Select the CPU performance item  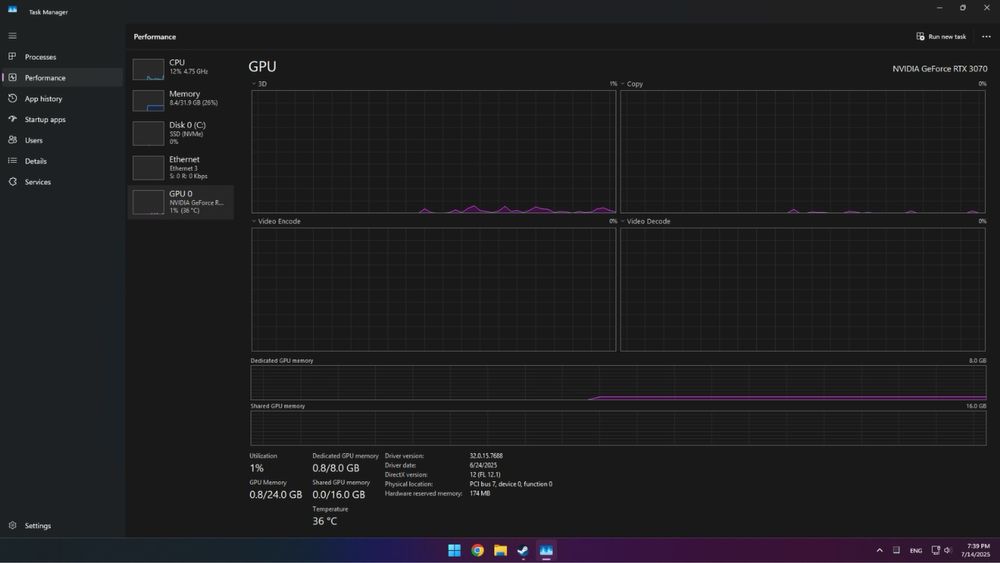180,69
